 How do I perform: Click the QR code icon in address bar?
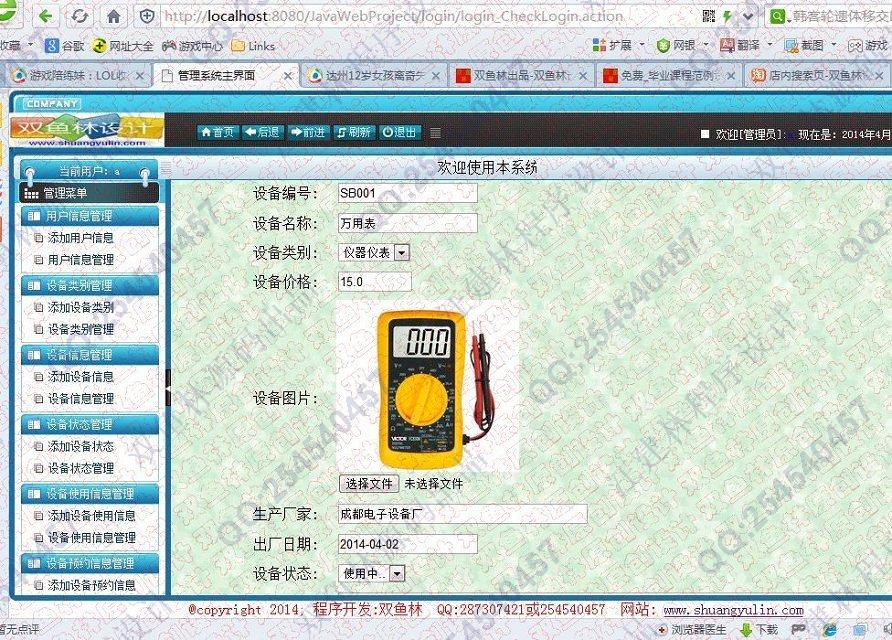[x=709, y=16]
